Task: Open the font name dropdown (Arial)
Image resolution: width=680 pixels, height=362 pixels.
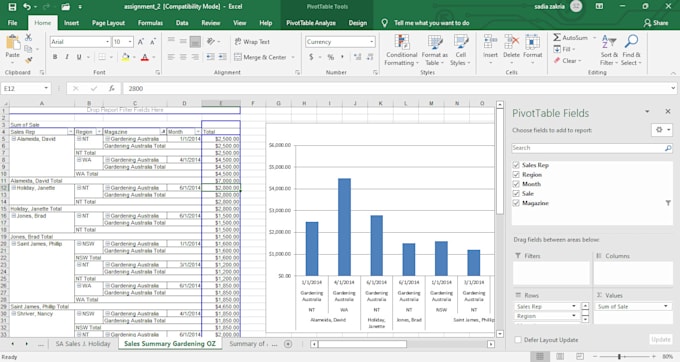Action: click(107, 42)
